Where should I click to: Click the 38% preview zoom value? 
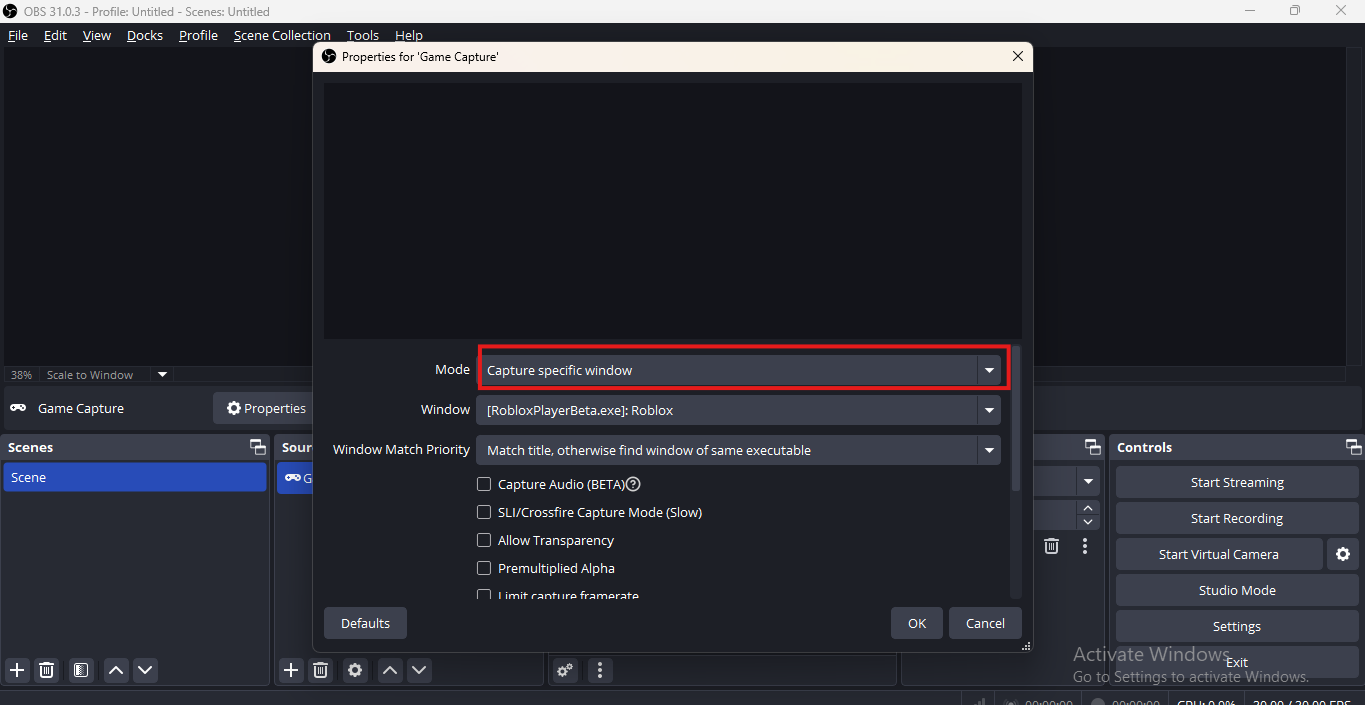21,375
